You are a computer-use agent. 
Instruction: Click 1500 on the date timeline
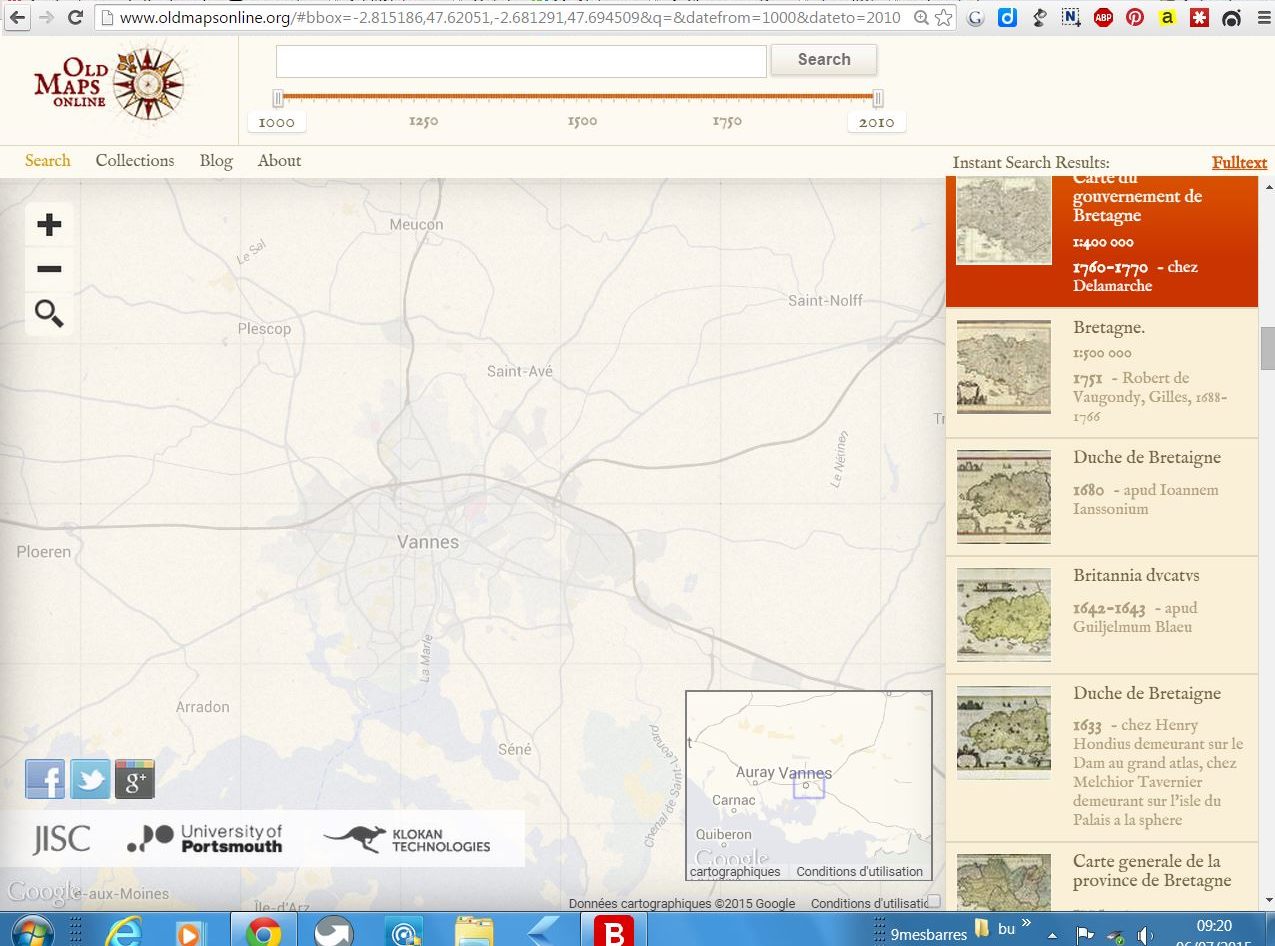pyautogui.click(x=582, y=121)
